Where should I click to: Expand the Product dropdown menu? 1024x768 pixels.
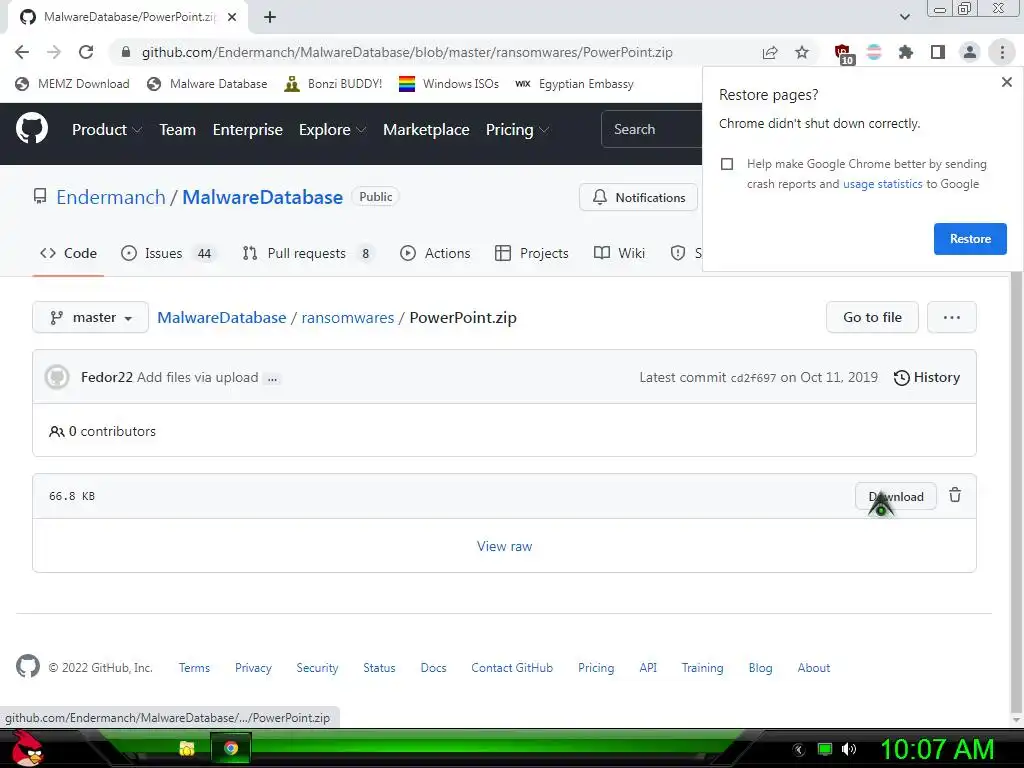[107, 129]
